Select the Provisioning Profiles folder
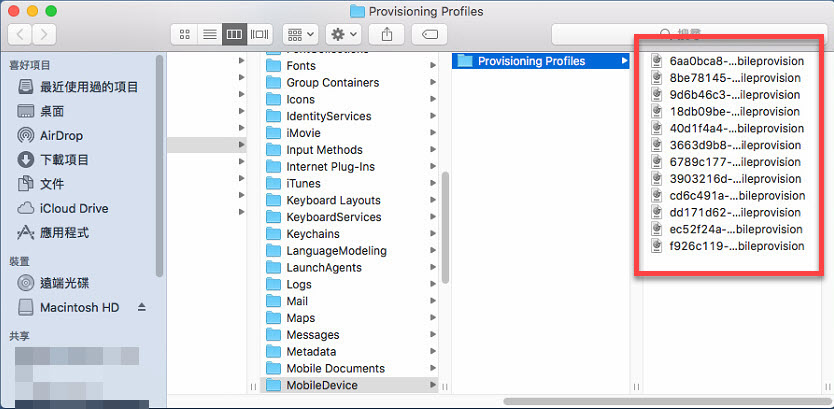This screenshot has height=409, width=834. [x=541, y=61]
